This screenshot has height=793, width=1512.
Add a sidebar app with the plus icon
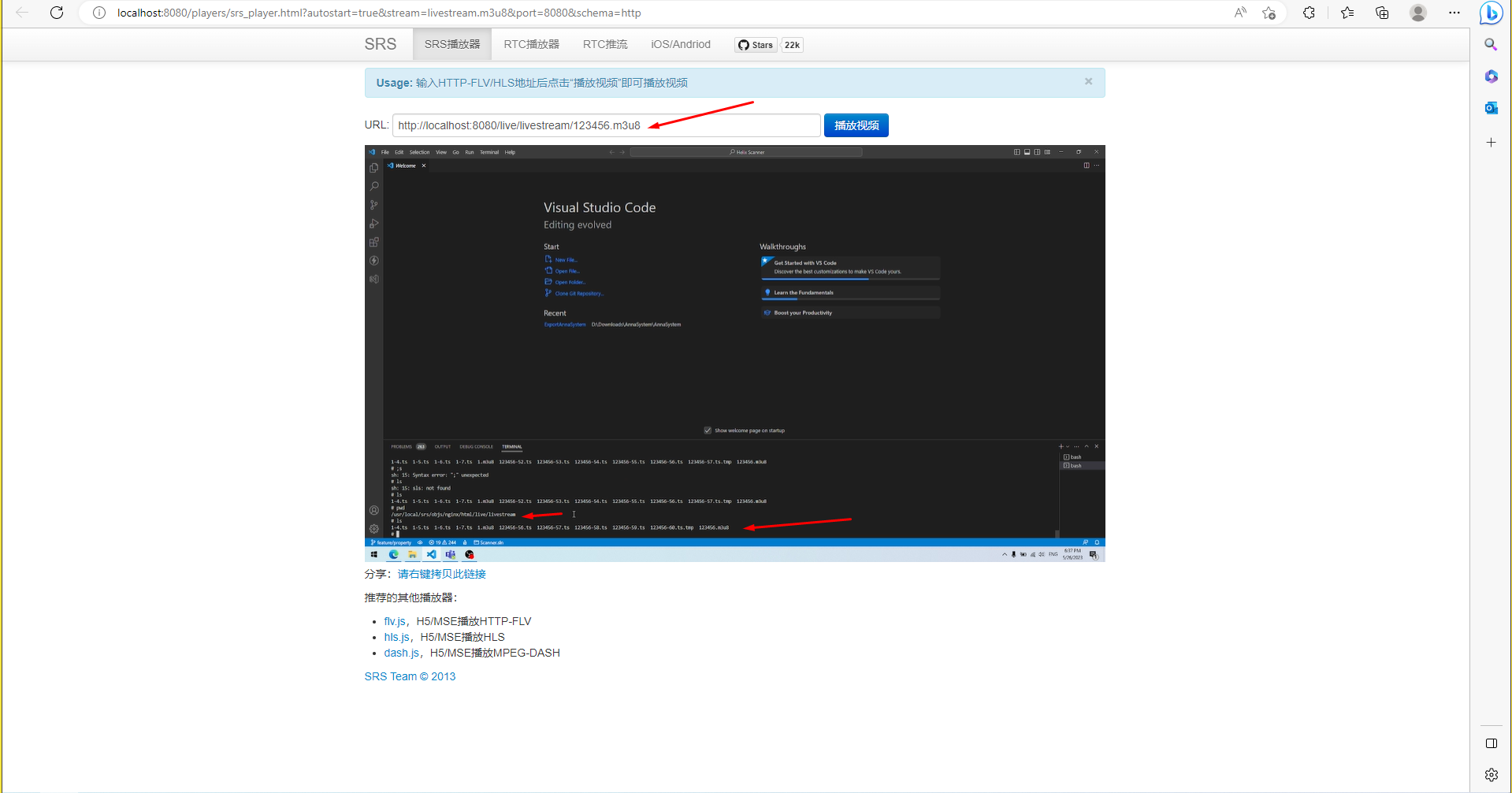(x=1491, y=143)
